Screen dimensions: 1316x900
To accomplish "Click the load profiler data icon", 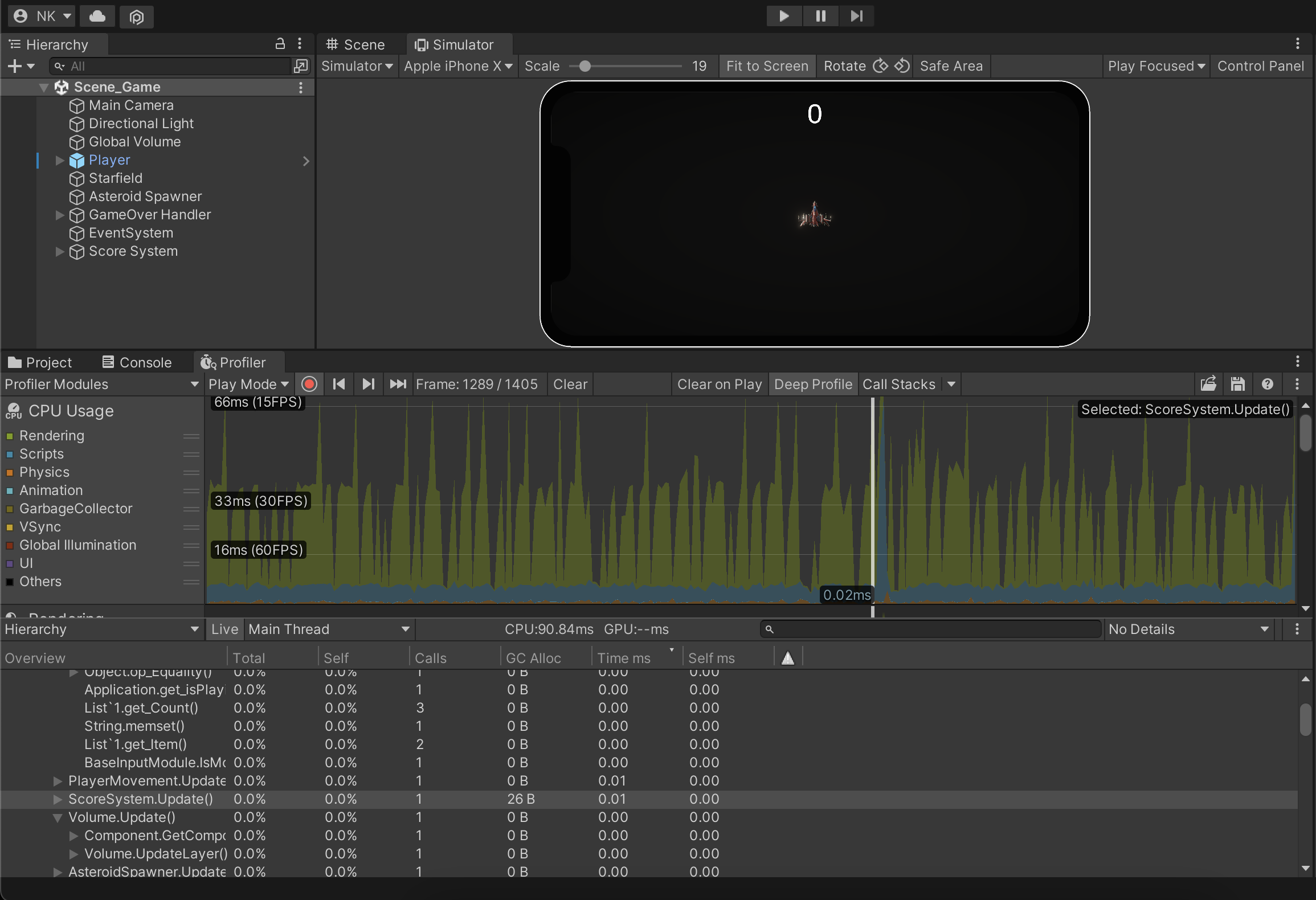I will pyautogui.click(x=1208, y=384).
